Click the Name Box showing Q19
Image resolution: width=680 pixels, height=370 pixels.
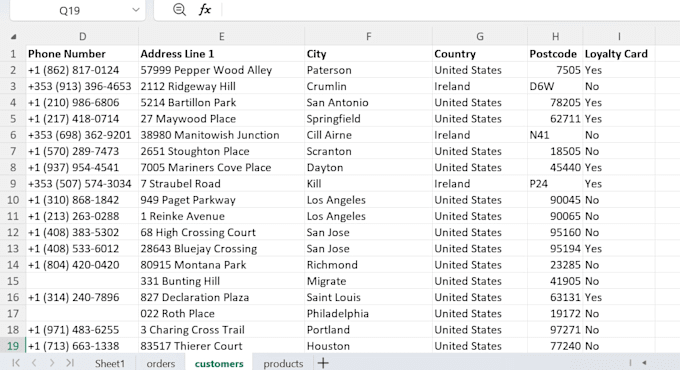69,10
